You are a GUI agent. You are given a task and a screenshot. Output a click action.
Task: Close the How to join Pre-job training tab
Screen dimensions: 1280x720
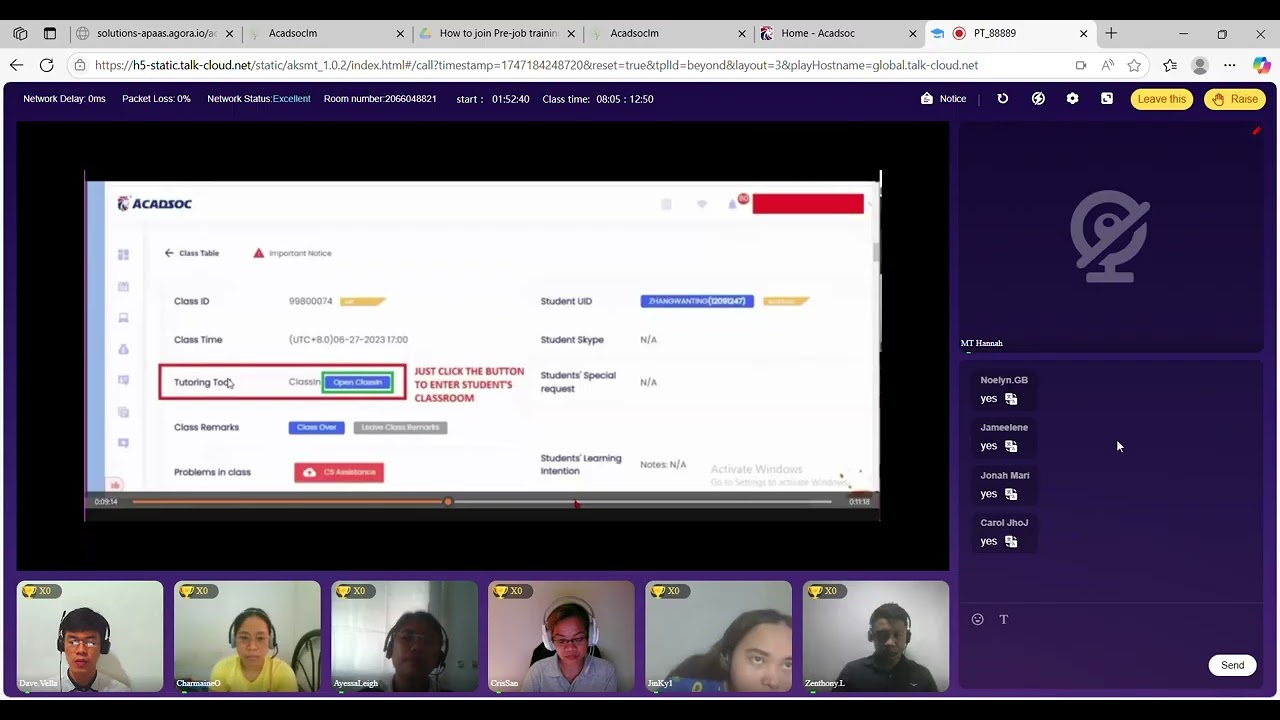pyautogui.click(x=572, y=33)
